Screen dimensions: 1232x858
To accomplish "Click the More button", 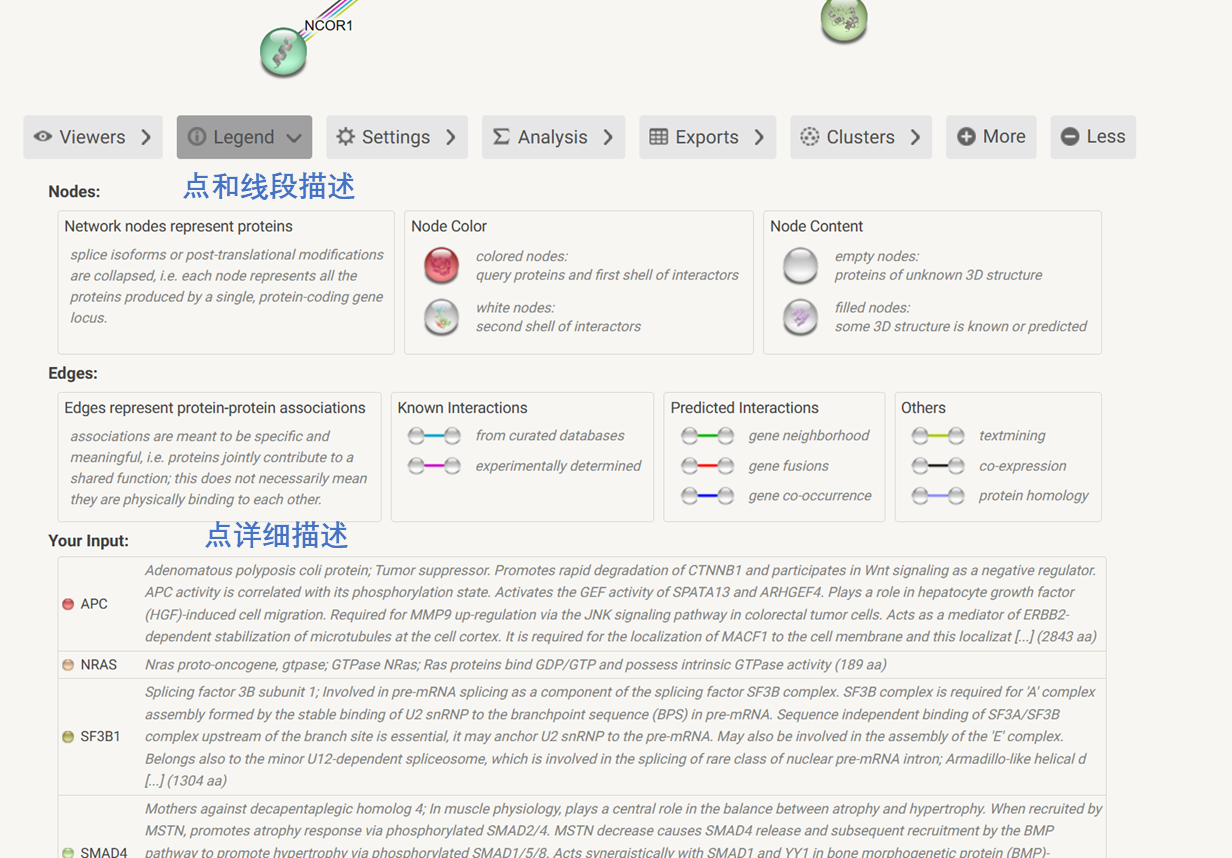I will [x=991, y=136].
